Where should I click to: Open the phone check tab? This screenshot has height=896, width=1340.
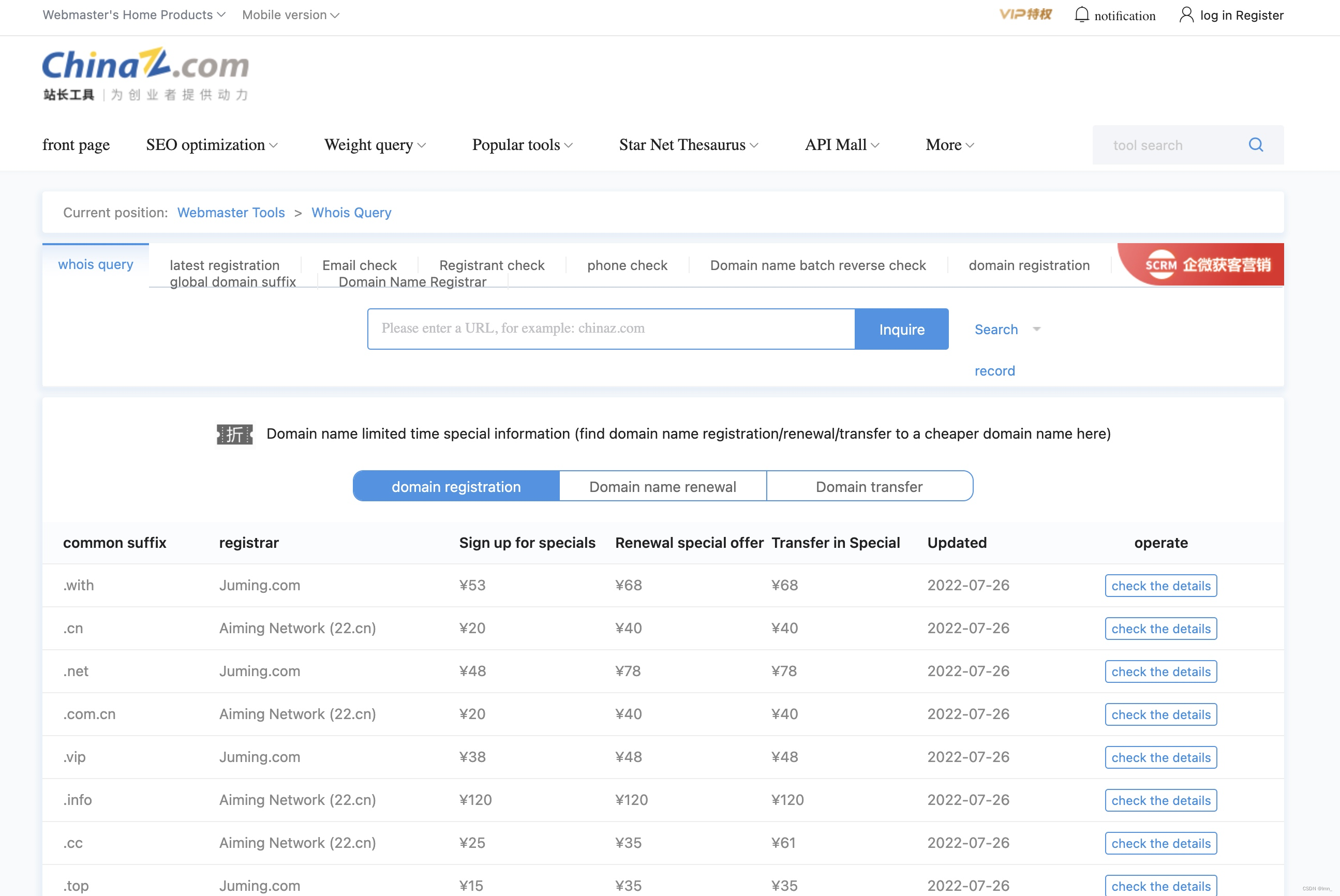point(628,265)
